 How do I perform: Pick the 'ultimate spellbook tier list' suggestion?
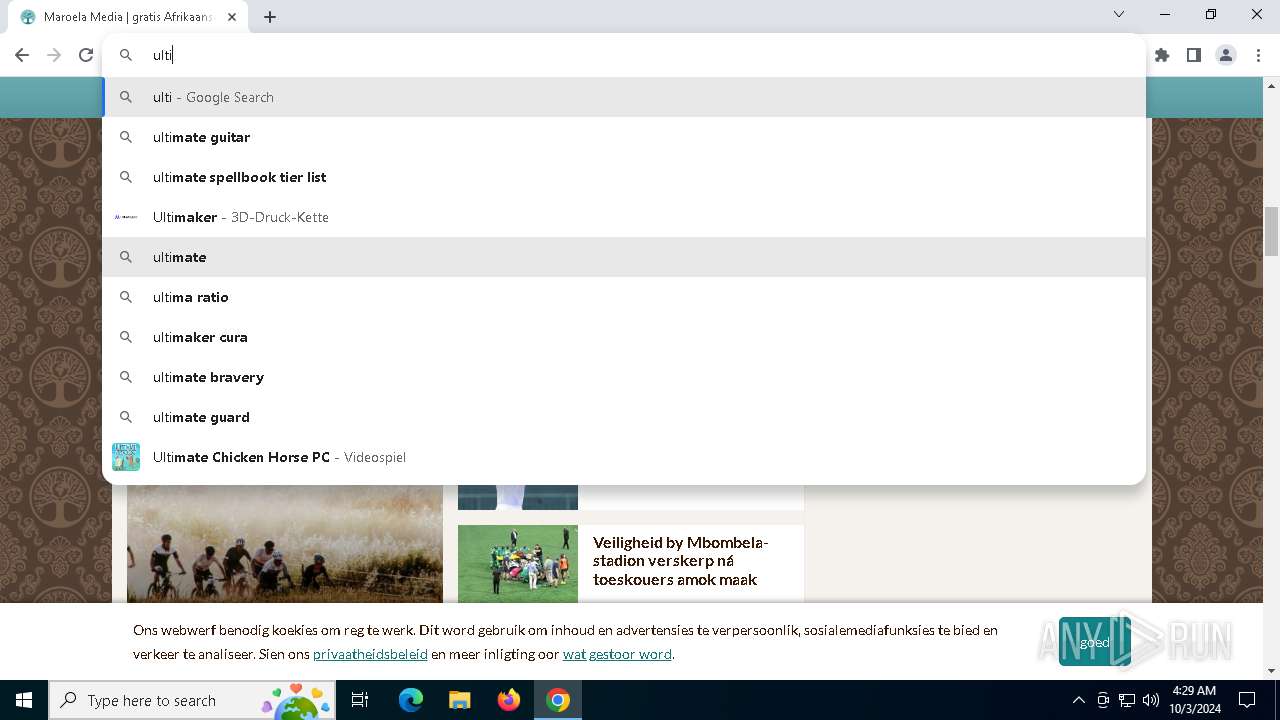[x=624, y=177]
